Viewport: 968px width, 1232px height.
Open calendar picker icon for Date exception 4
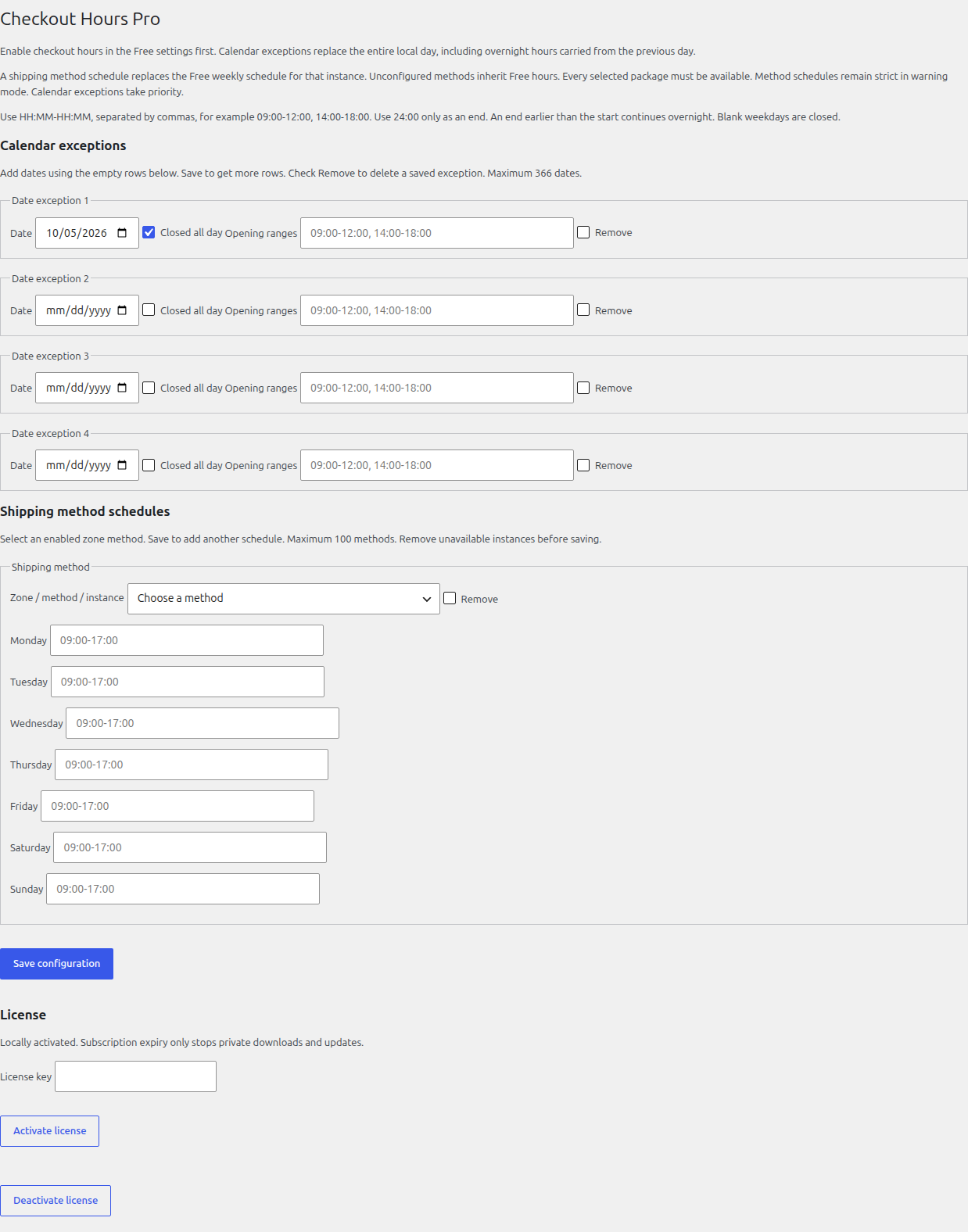tap(122, 465)
